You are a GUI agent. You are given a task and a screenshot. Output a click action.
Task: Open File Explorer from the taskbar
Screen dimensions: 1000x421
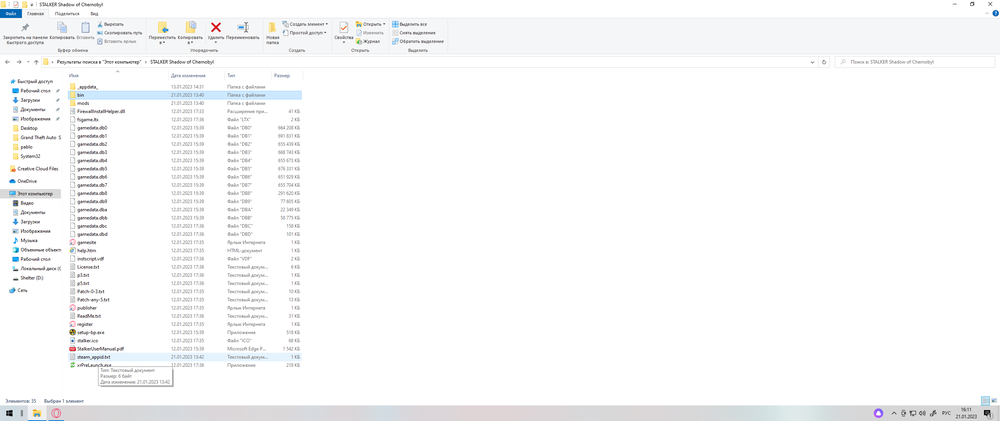pyautogui.click(x=37, y=413)
